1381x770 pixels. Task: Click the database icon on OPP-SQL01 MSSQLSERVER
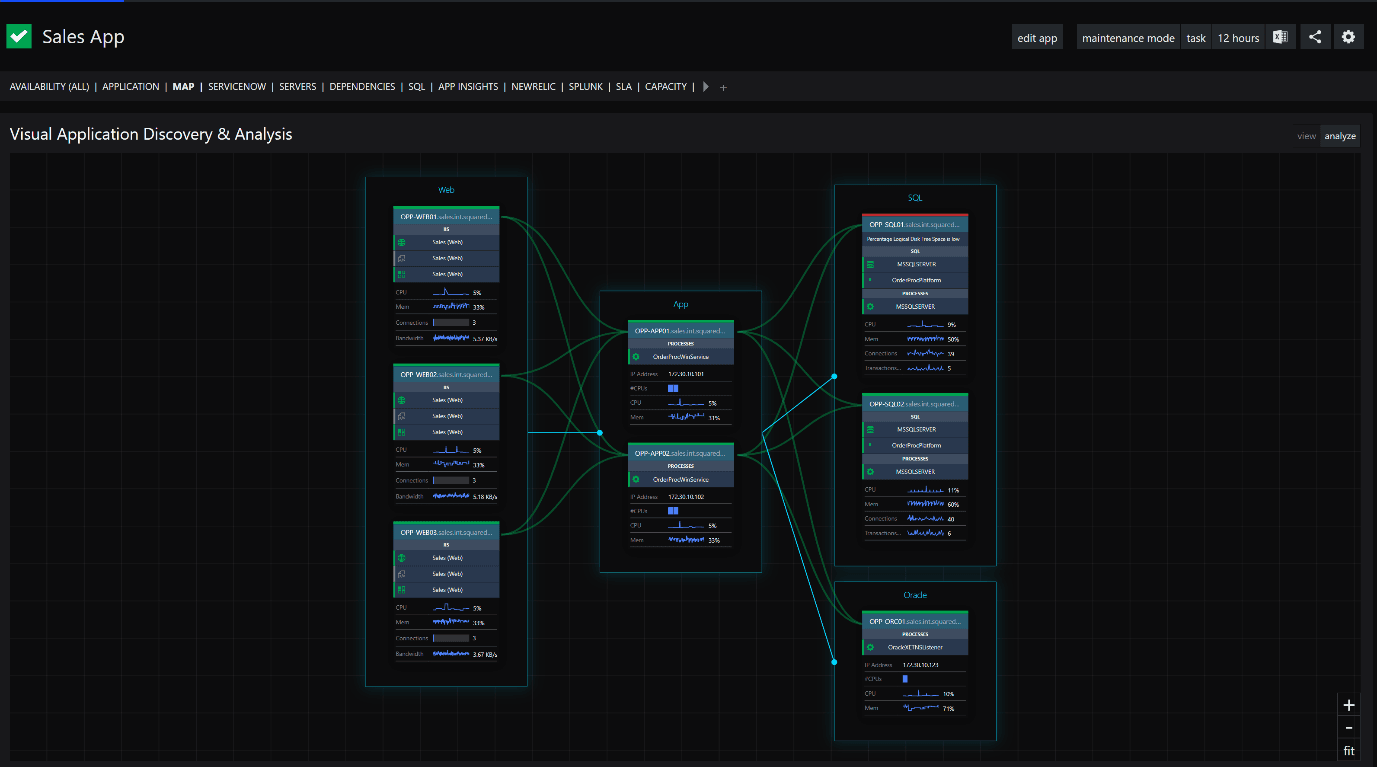point(870,264)
